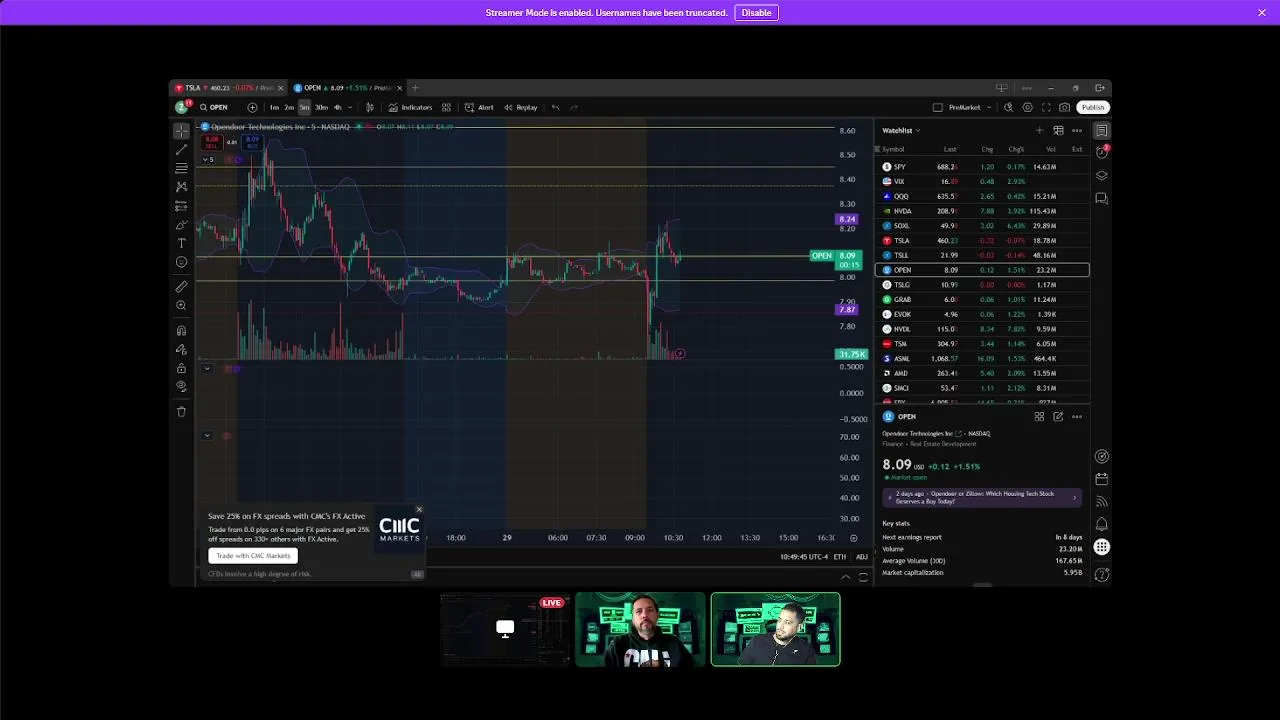This screenshot has width=1280, height=720.
Task: Open watchlist advanced view table icon
Action: pos(1058,130)
